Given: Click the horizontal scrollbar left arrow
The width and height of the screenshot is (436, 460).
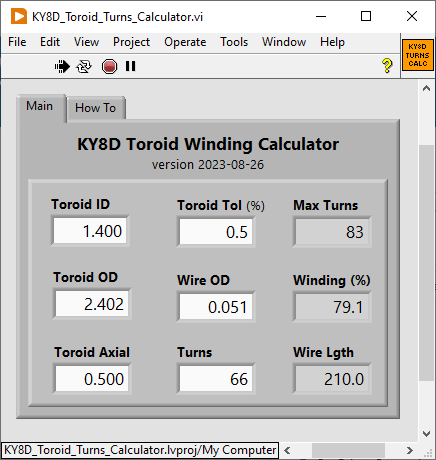Looking at the screenshot, I should pyautogui.click(x=287, y=451).
